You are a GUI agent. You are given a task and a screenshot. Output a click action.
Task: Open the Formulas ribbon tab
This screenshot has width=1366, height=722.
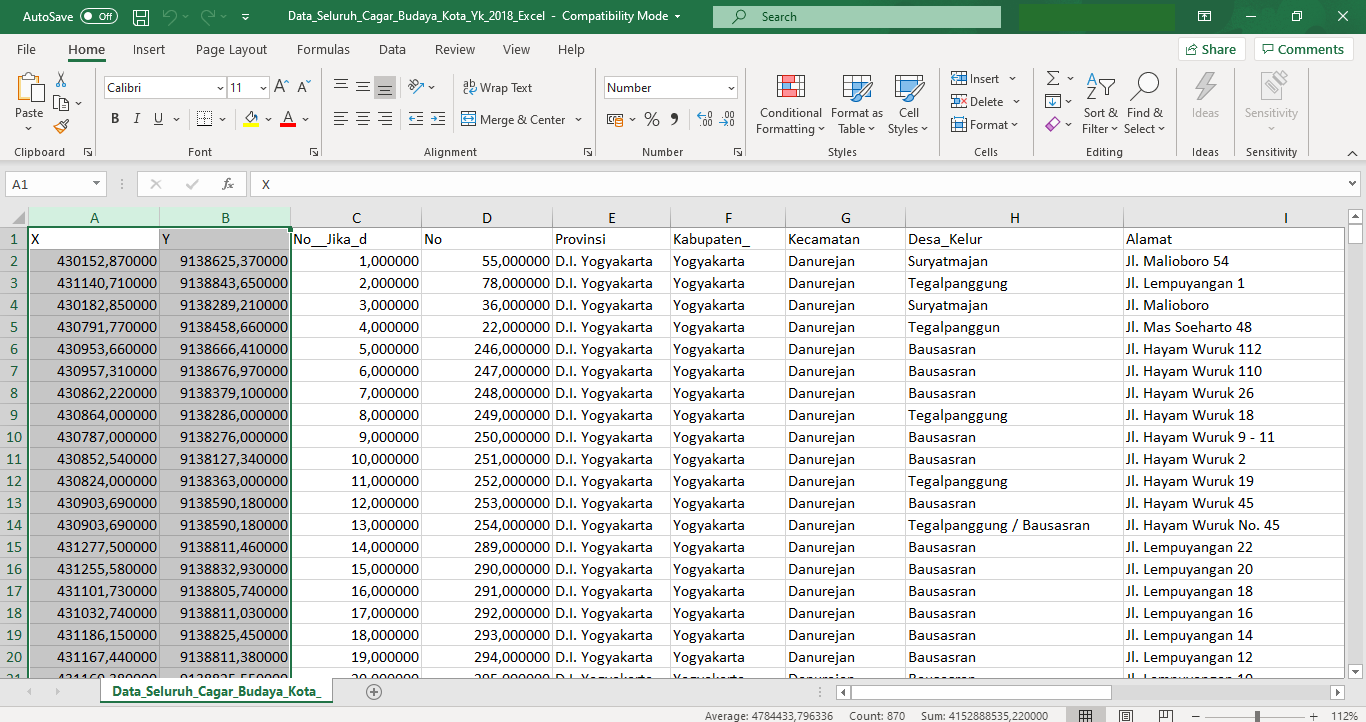click(x=323, y=50)
